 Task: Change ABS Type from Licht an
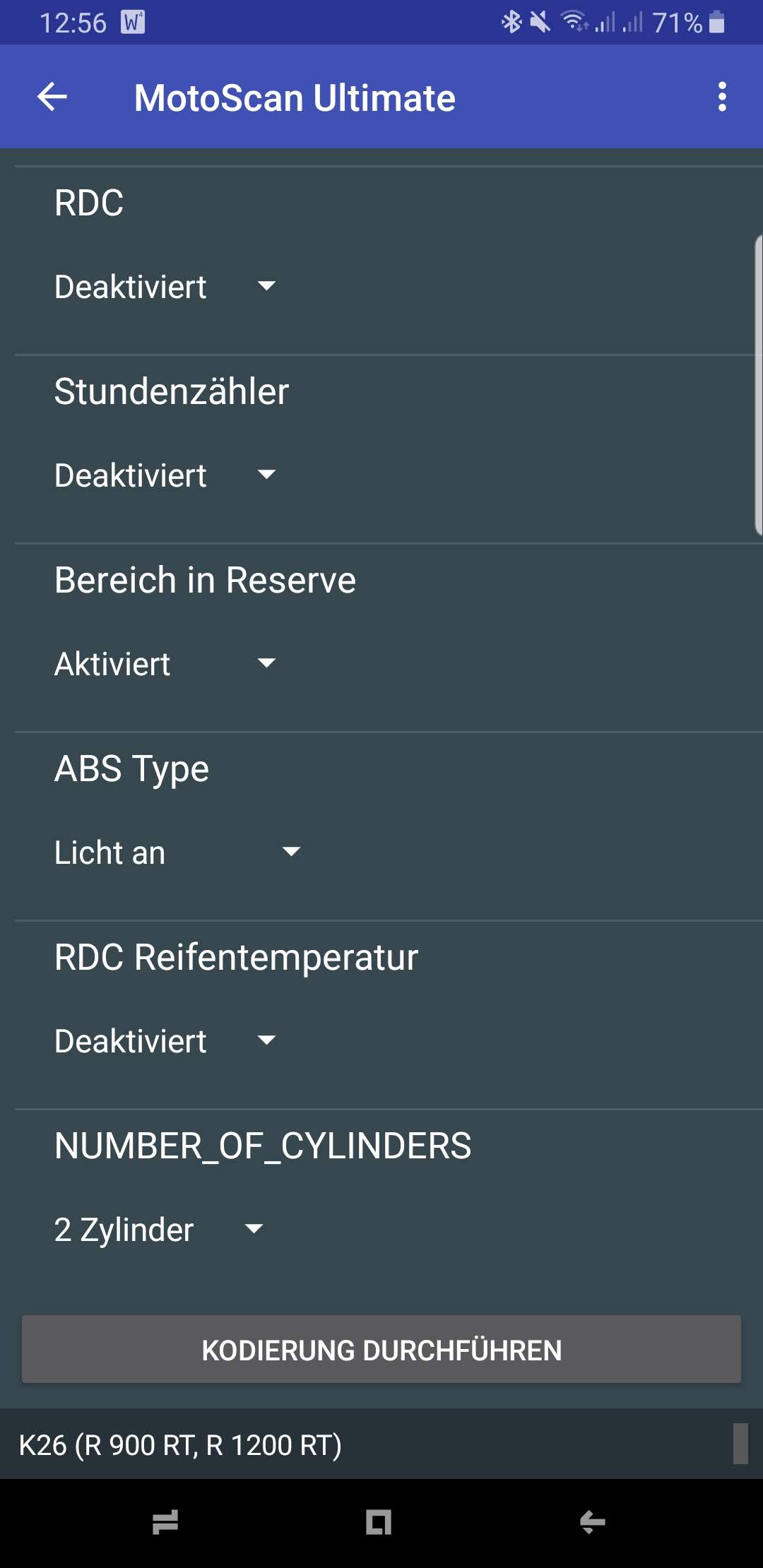pos(177,853)
